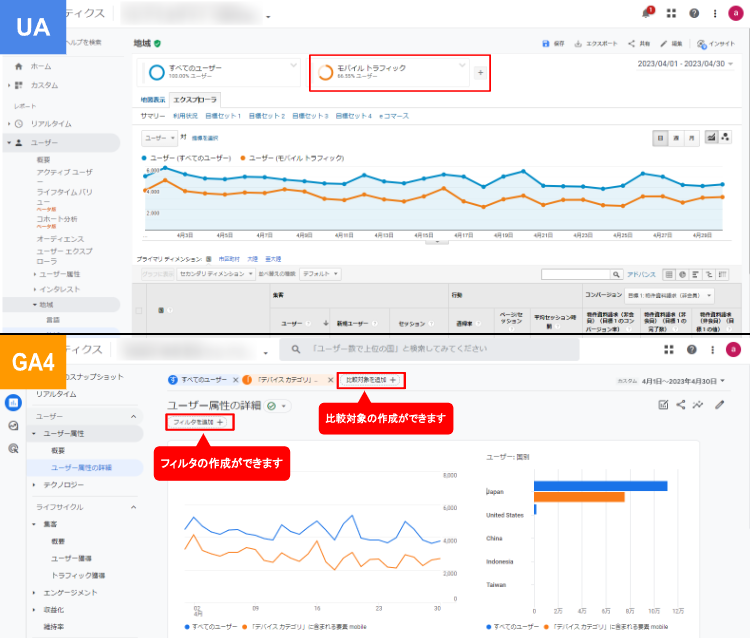The height and width of the screenshot is (638, 750).
Task: Collapse GA4 ユーザー section chevron
Action: (133, 417)
